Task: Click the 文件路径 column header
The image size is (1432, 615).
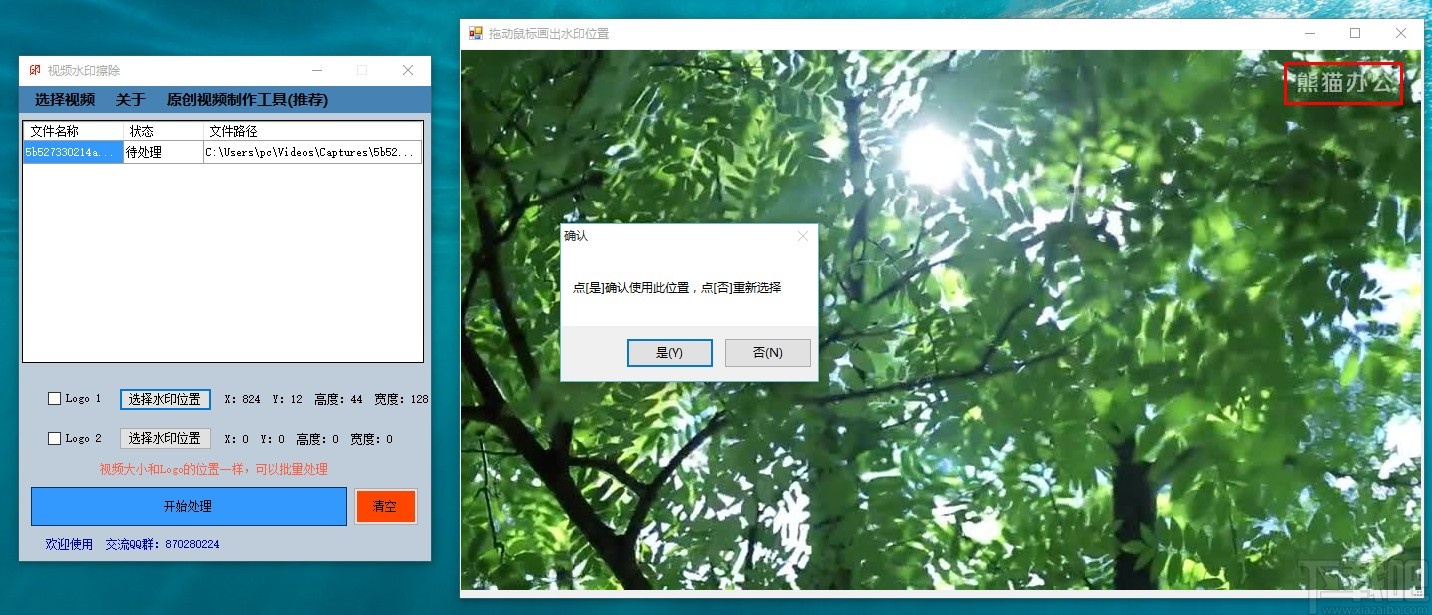Action: 233,131
